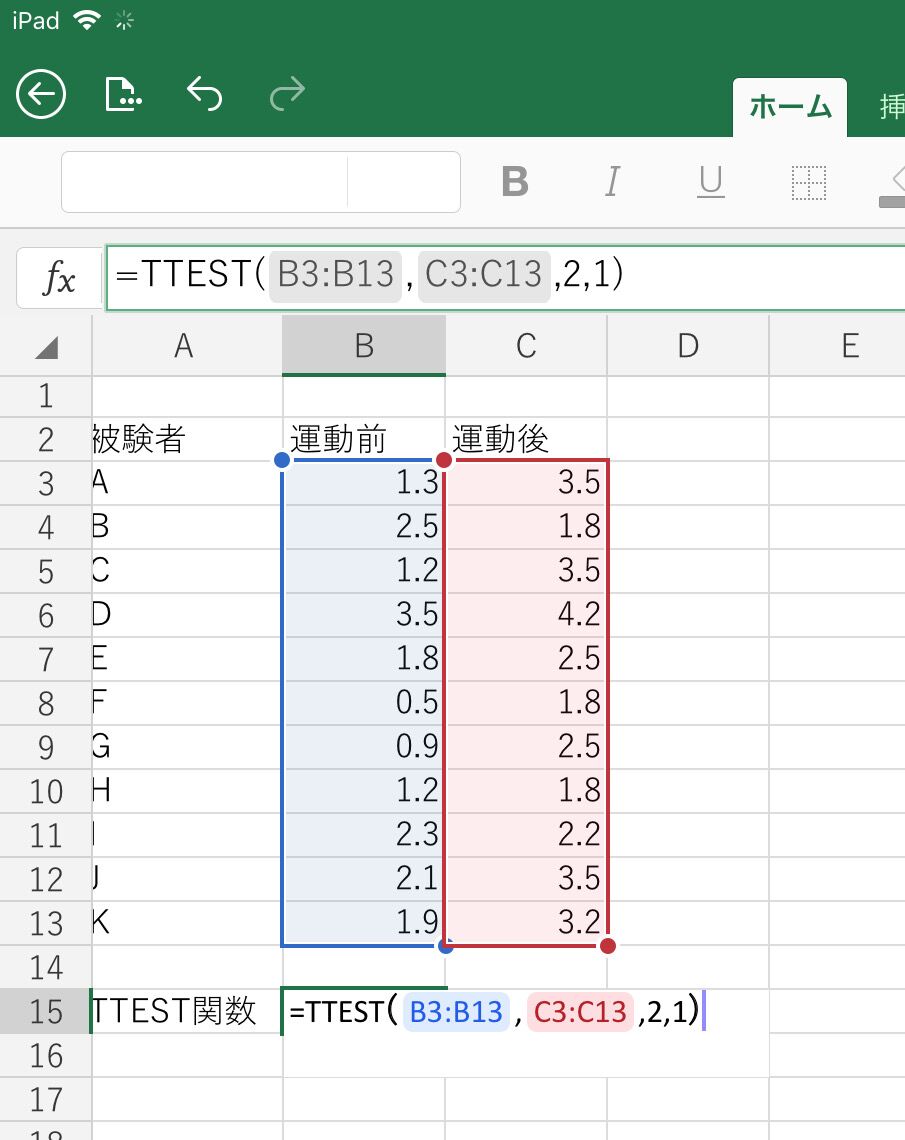The width and height of the screenshot is (905, 1140).
Task: Click subject H cell in row 10
Action: click(188, 791)
